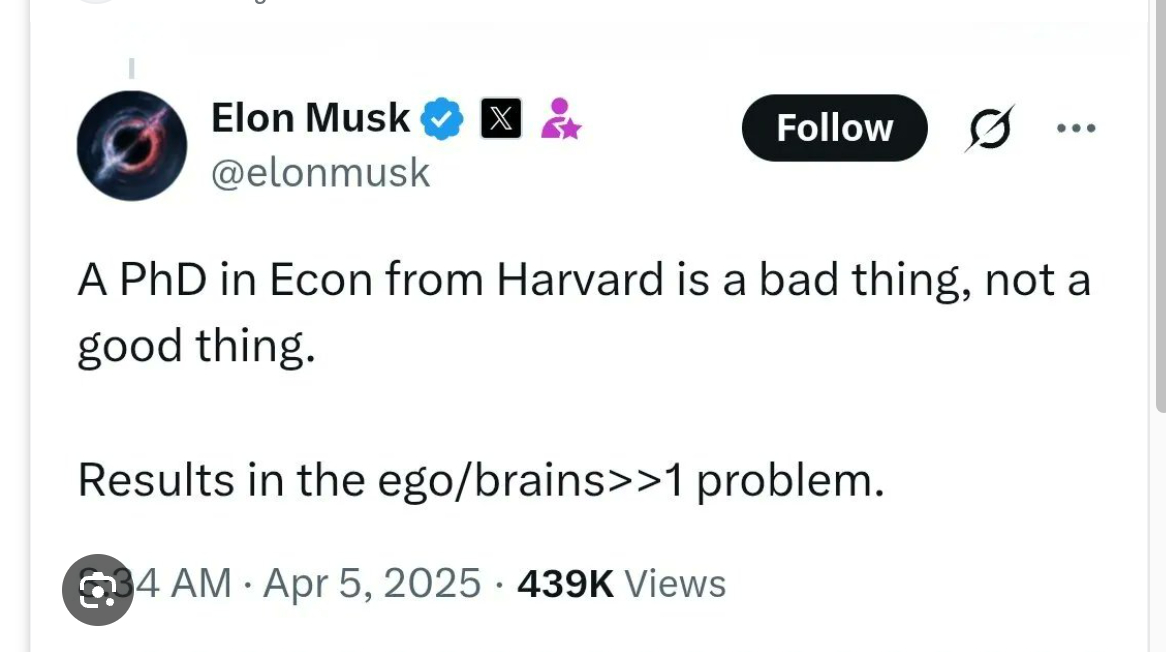Click the blue verified checkmark badge
This screenshot has width=1166, height=652.
[x=441, y=119]
